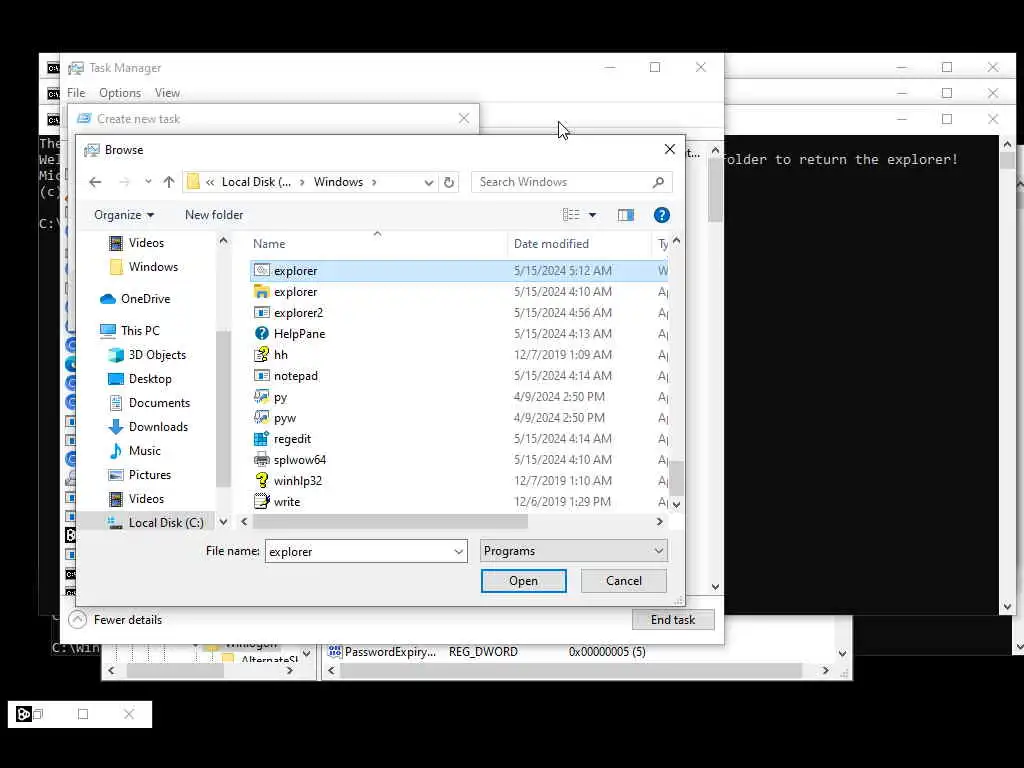
Task: Click End task in Task Manager
Action: coord(673,620)
